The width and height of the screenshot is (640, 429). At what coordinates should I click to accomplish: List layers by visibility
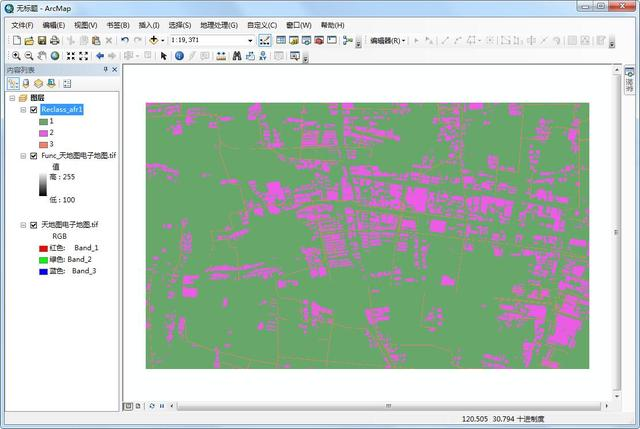pyautogui.click(x=38, y=84)
